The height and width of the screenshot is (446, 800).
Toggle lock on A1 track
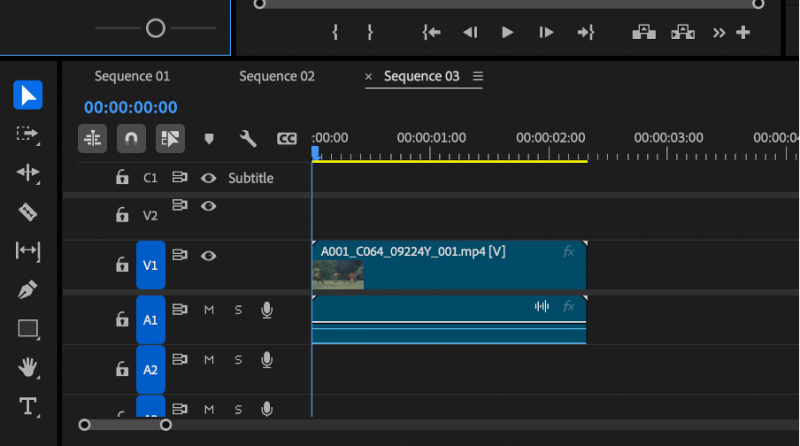tap(122, 319)
